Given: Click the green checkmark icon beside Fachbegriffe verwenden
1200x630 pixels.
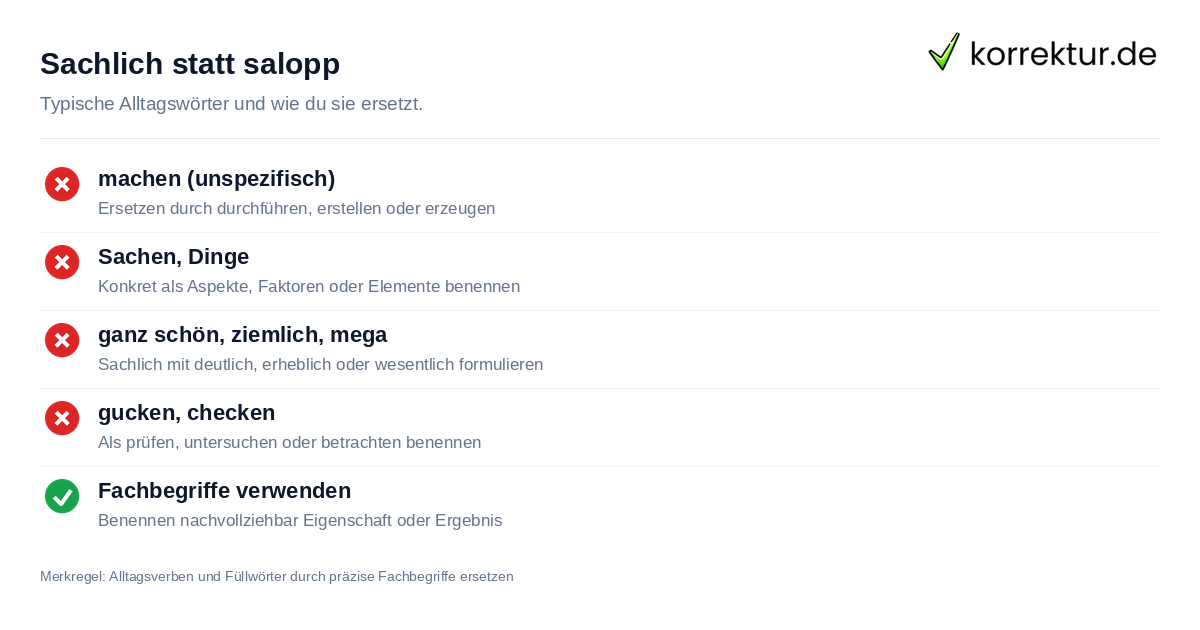Looking at the screenshot, I should pos(62,496).
